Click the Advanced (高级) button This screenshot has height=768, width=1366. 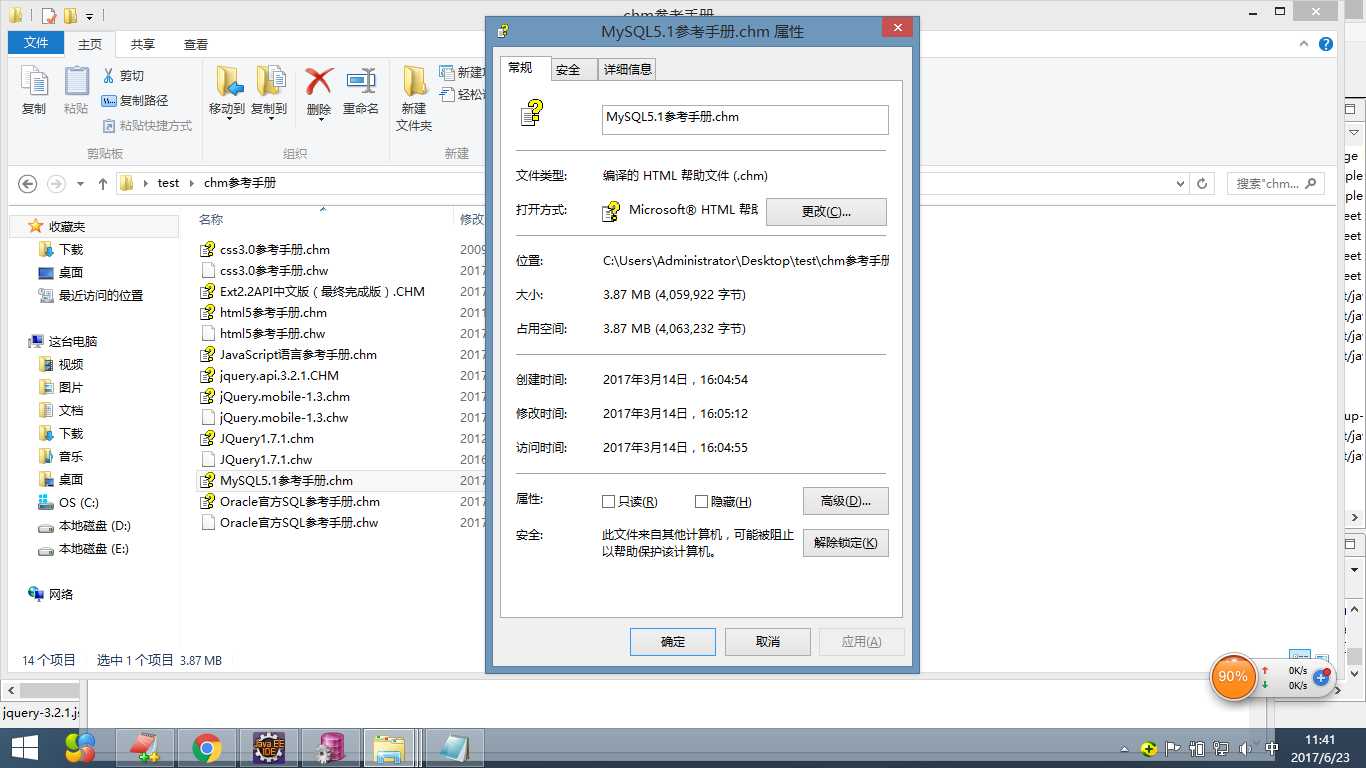coord(846,501)
